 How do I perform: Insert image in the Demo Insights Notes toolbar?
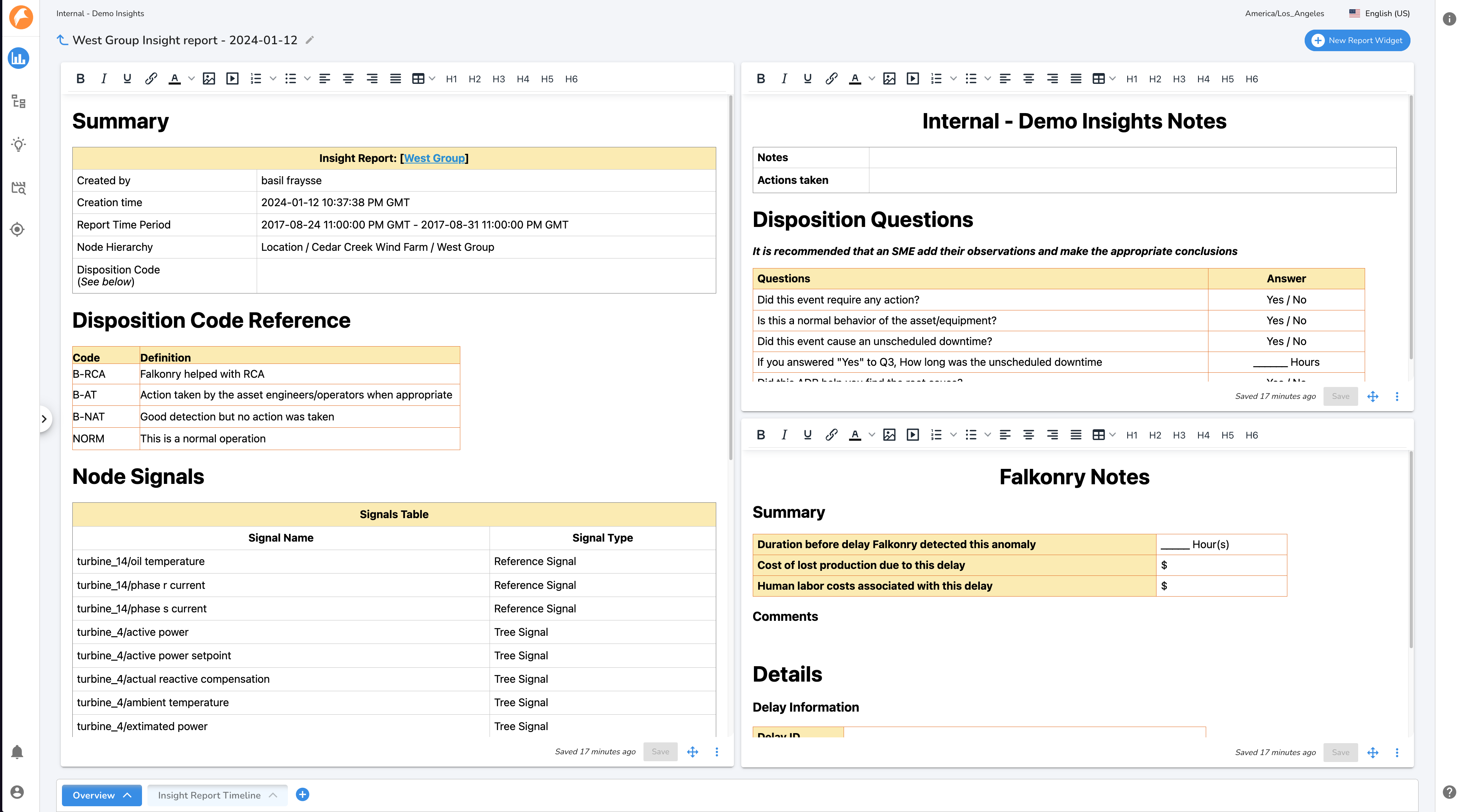[889, 78]
